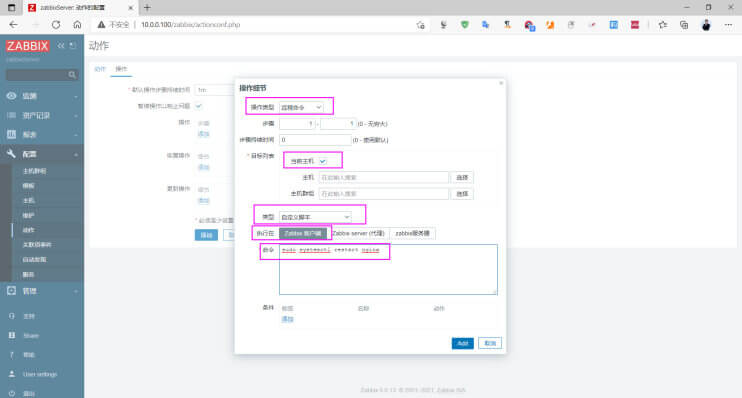Switch to the Operations tab

coord(121,69)
